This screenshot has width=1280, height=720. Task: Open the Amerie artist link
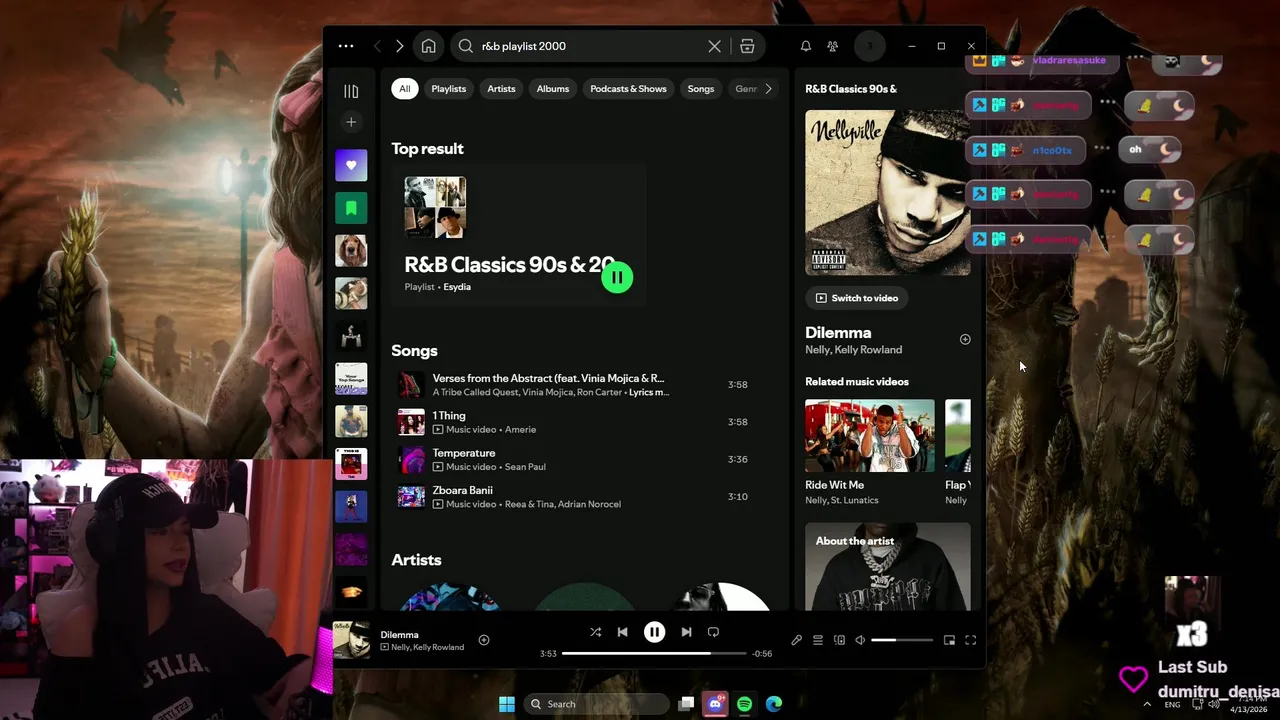tap(520, 430)
